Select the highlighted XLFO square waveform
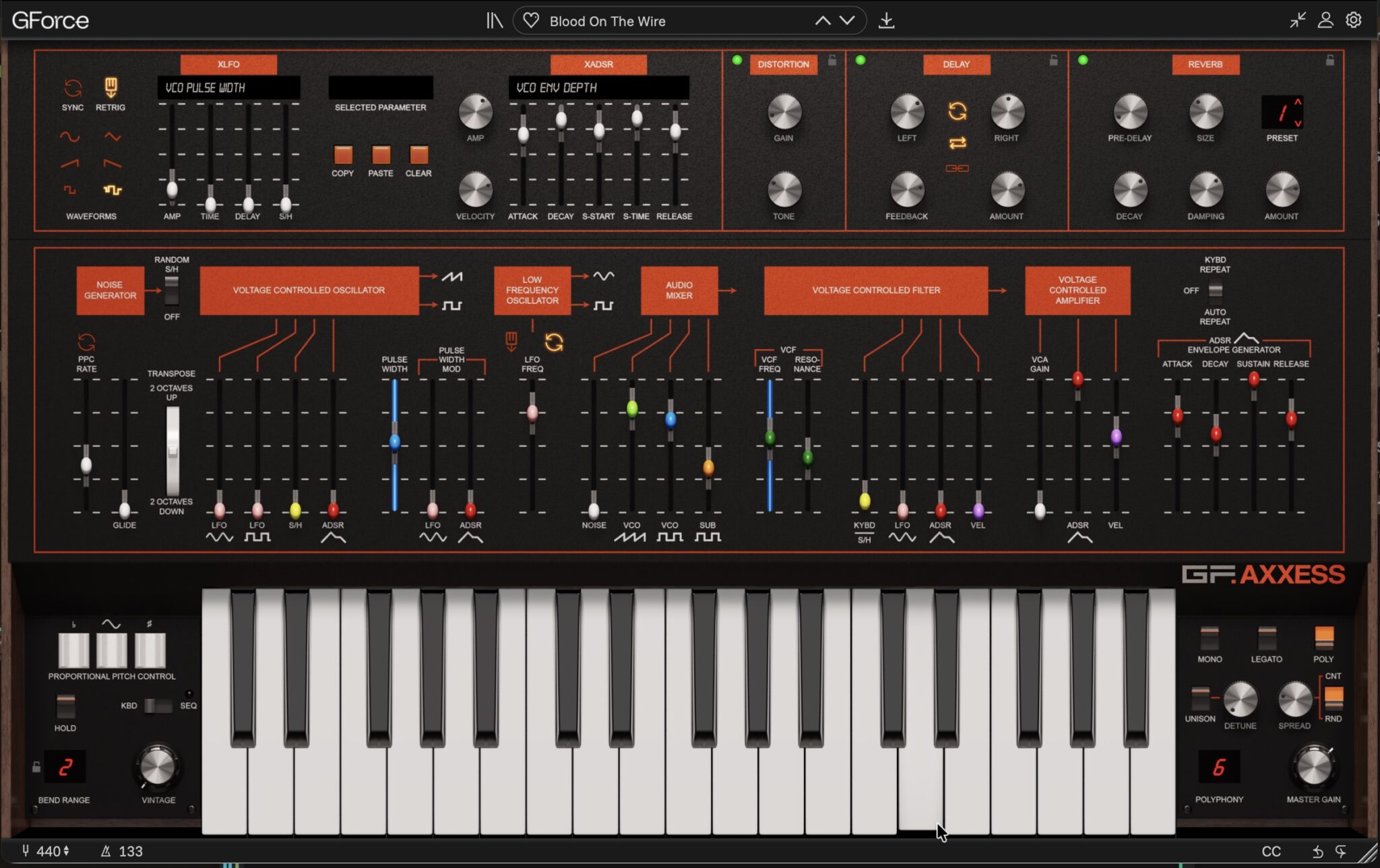Screen dimensions: 1380x868 tap(113, 190)
